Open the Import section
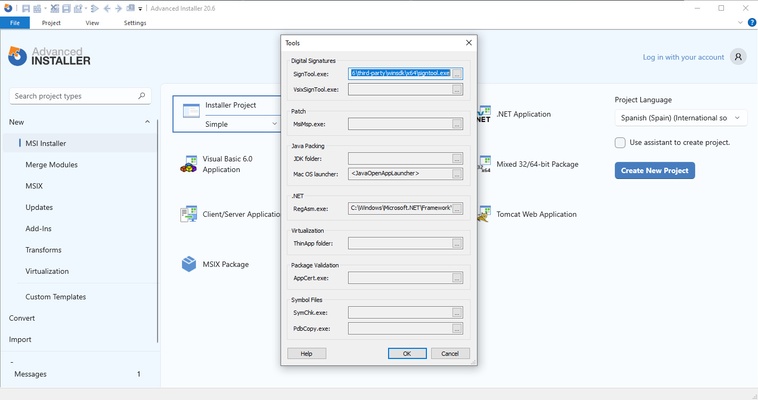The width and height of the screenshot is (758, 400). pos(20,339)
